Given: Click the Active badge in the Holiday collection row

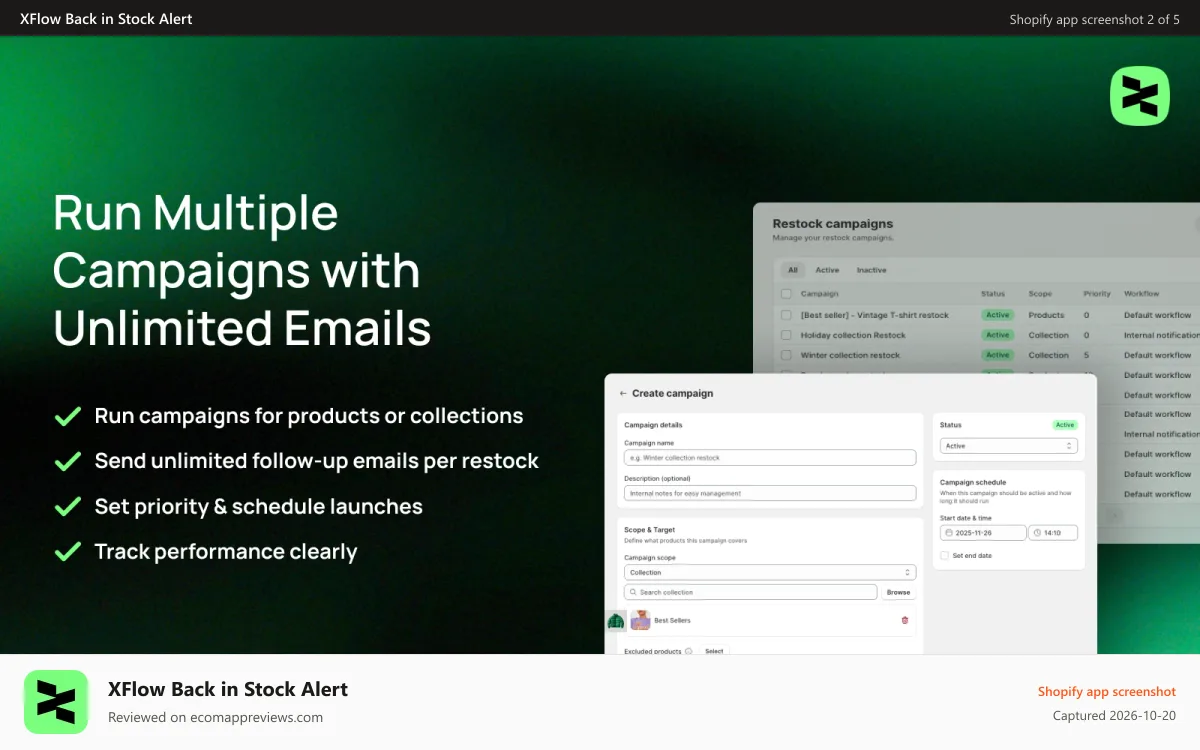Looking at the screenshot, I should [x=998, y=335].
